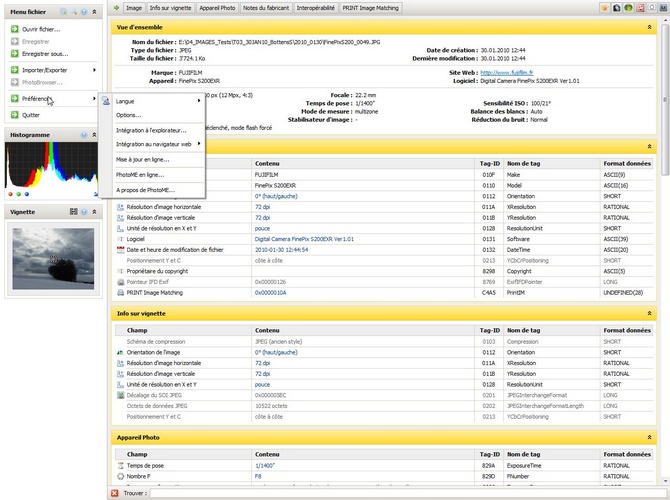Click the help icon in Histogramme panel header
670x500 pixels.
84,133
